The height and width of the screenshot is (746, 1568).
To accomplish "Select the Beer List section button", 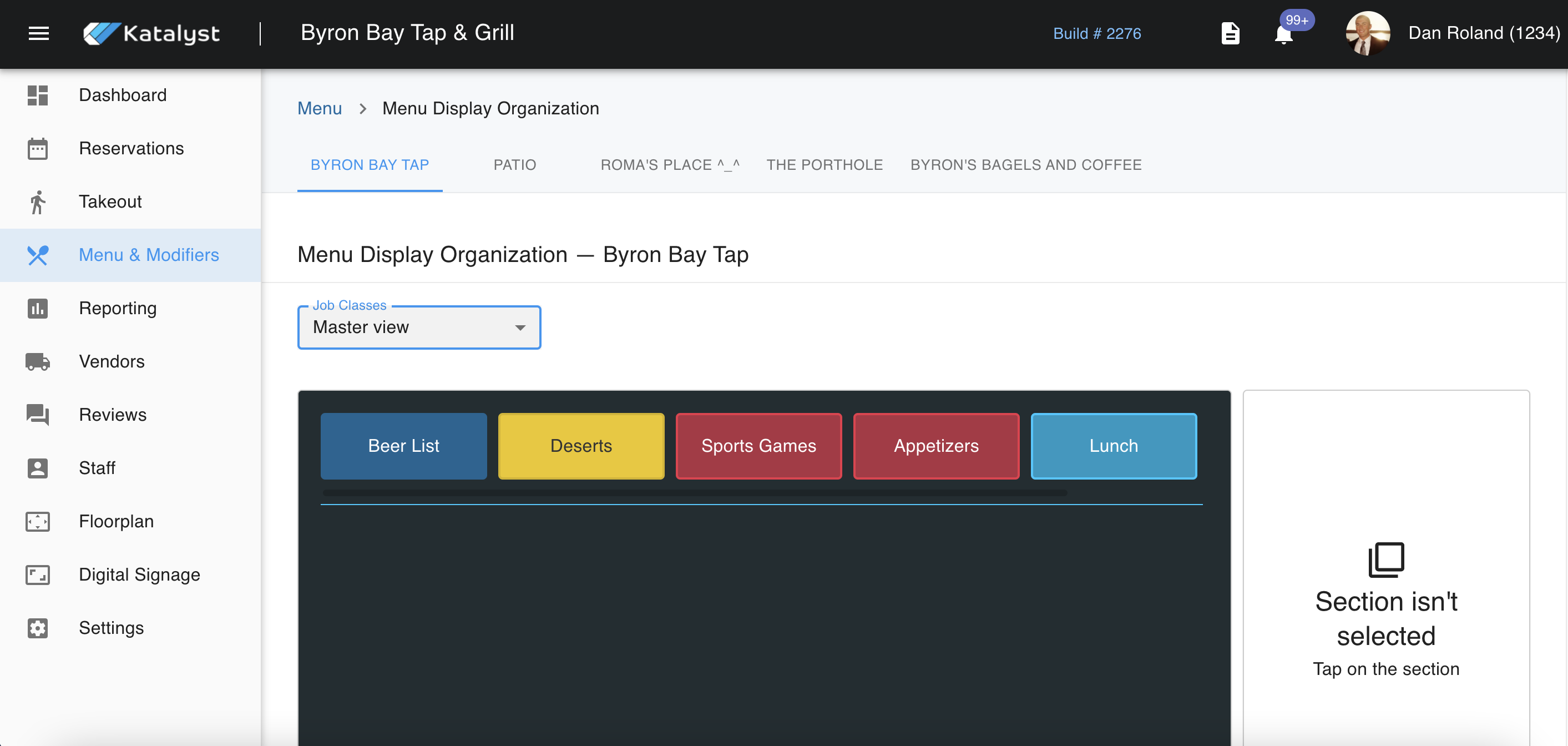I will click(x=403, y=446).
